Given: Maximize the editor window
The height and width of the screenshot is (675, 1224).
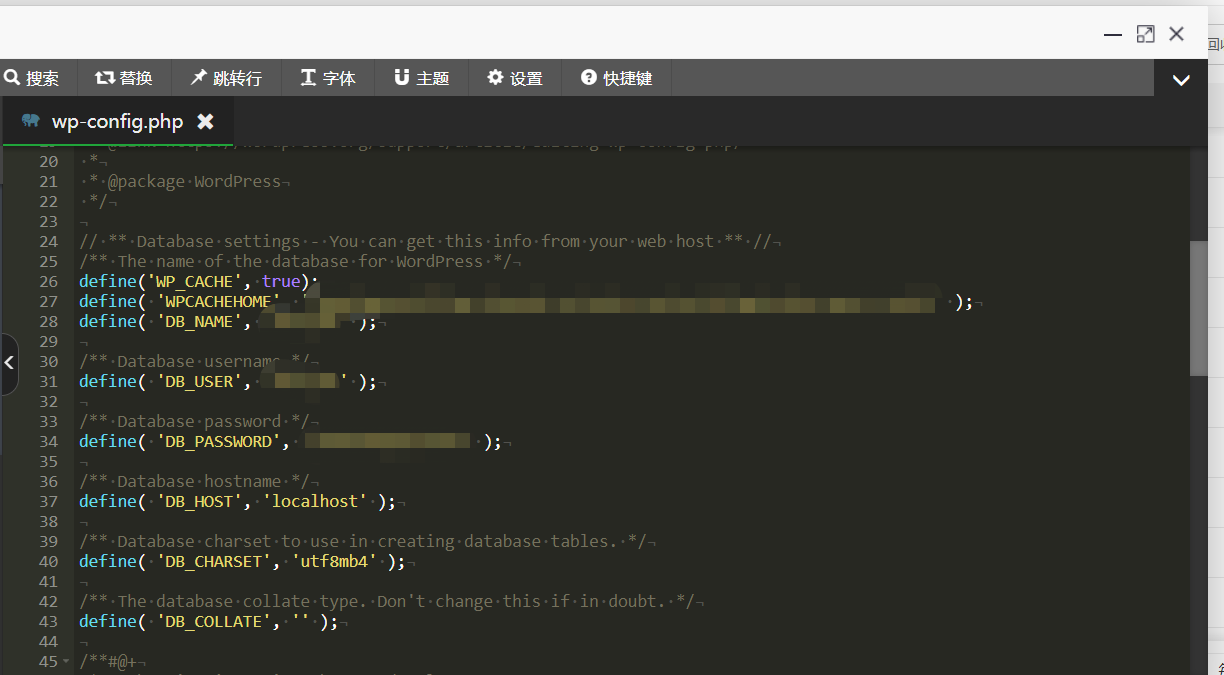Looking at the screenshot, I should 1145,34.
